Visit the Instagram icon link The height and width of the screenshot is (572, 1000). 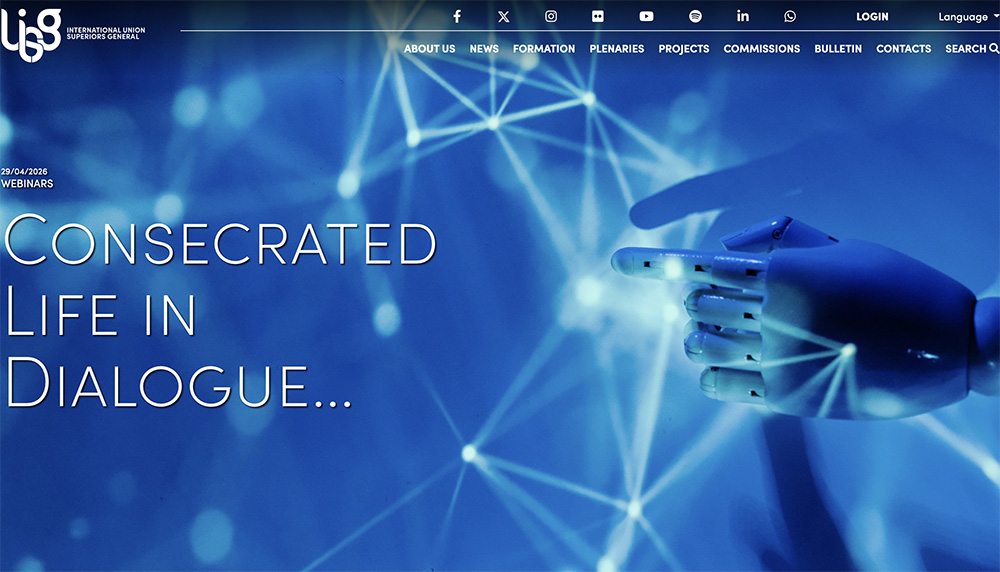pos(551,17)
